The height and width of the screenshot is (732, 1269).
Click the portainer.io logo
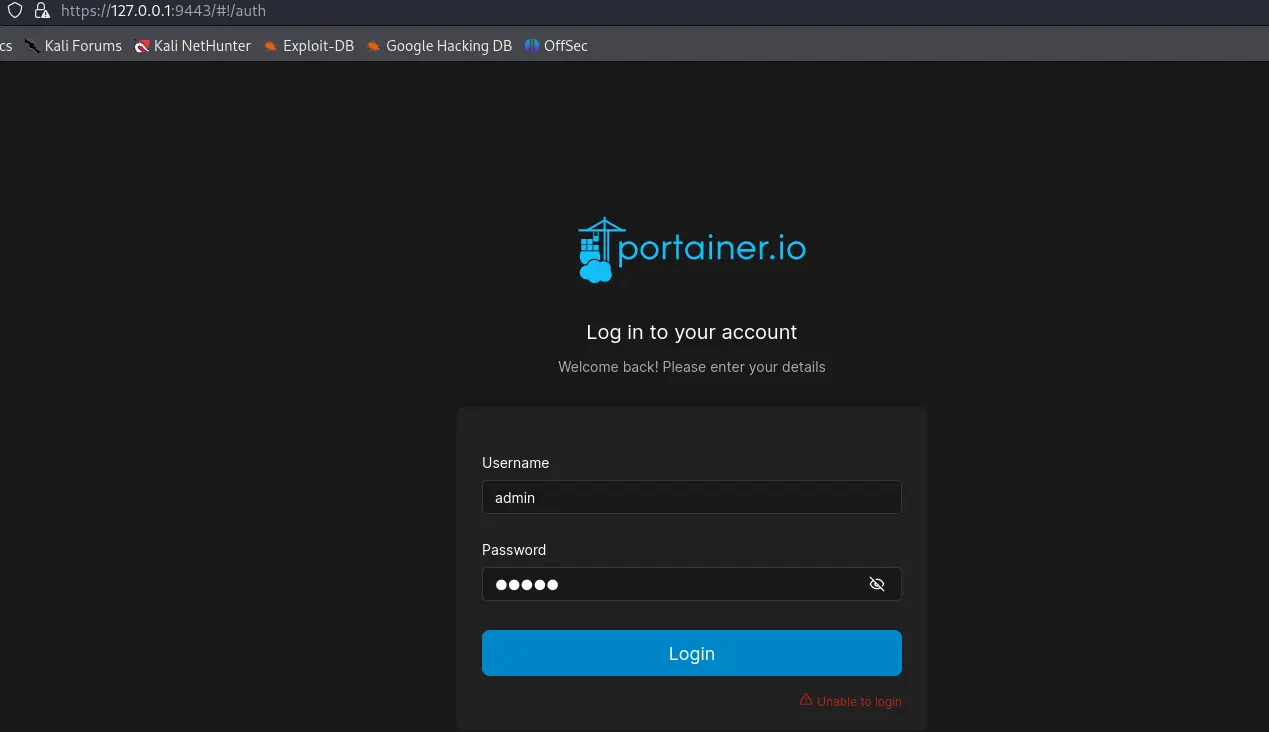[x=692, y=250]
